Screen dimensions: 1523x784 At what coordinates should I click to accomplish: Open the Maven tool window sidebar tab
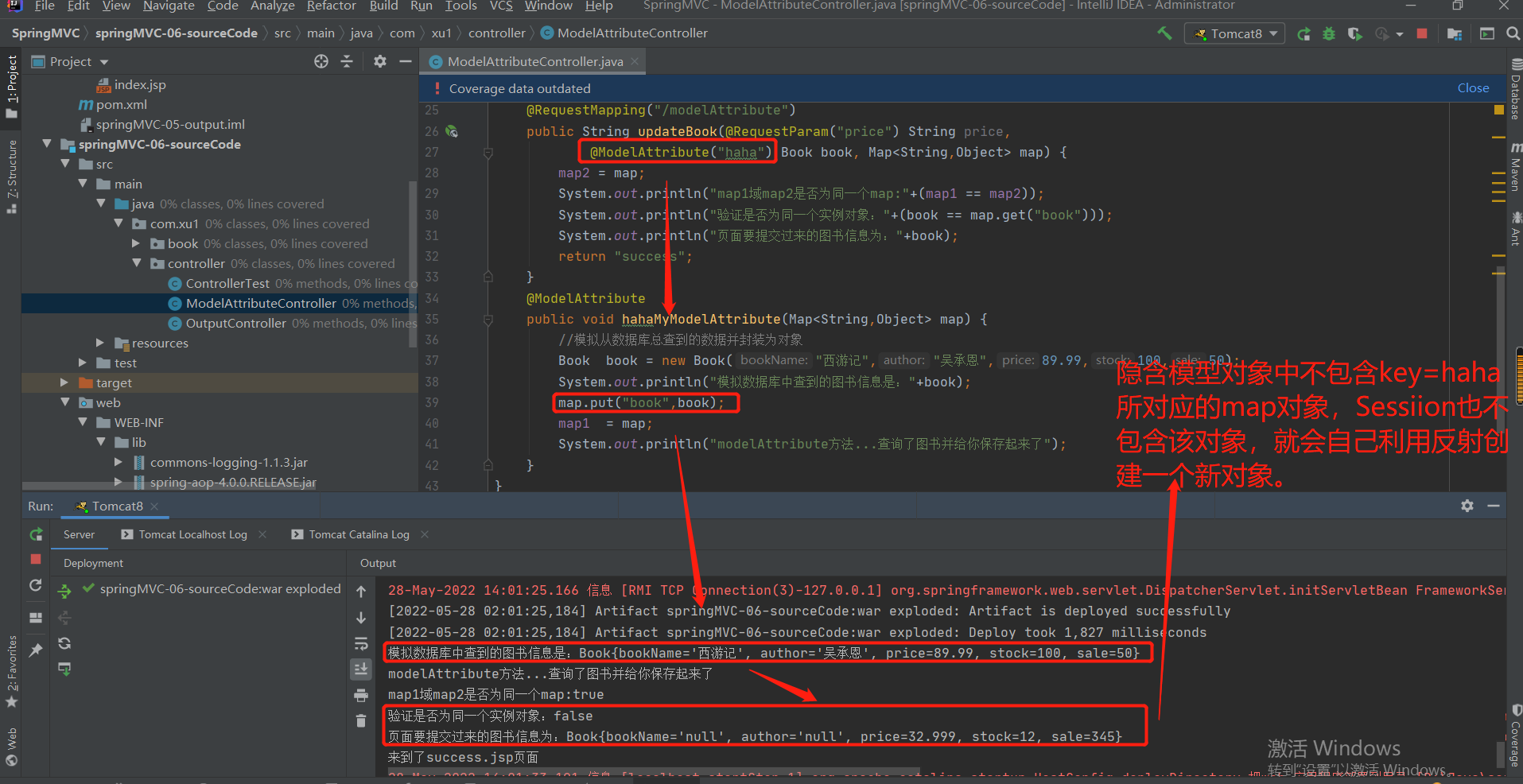[1515, 167]
